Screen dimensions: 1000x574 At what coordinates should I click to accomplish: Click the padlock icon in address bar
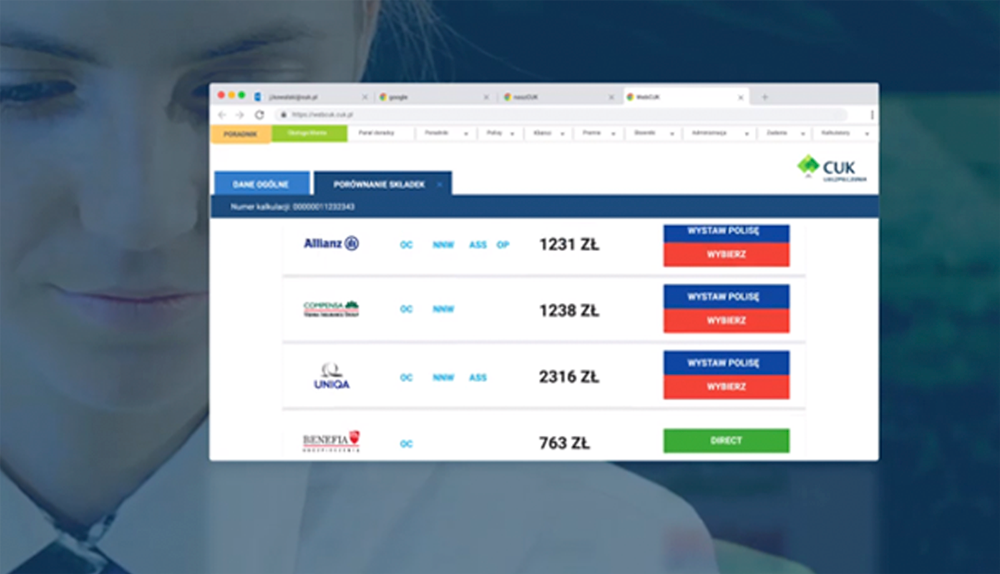click(284, 115)
